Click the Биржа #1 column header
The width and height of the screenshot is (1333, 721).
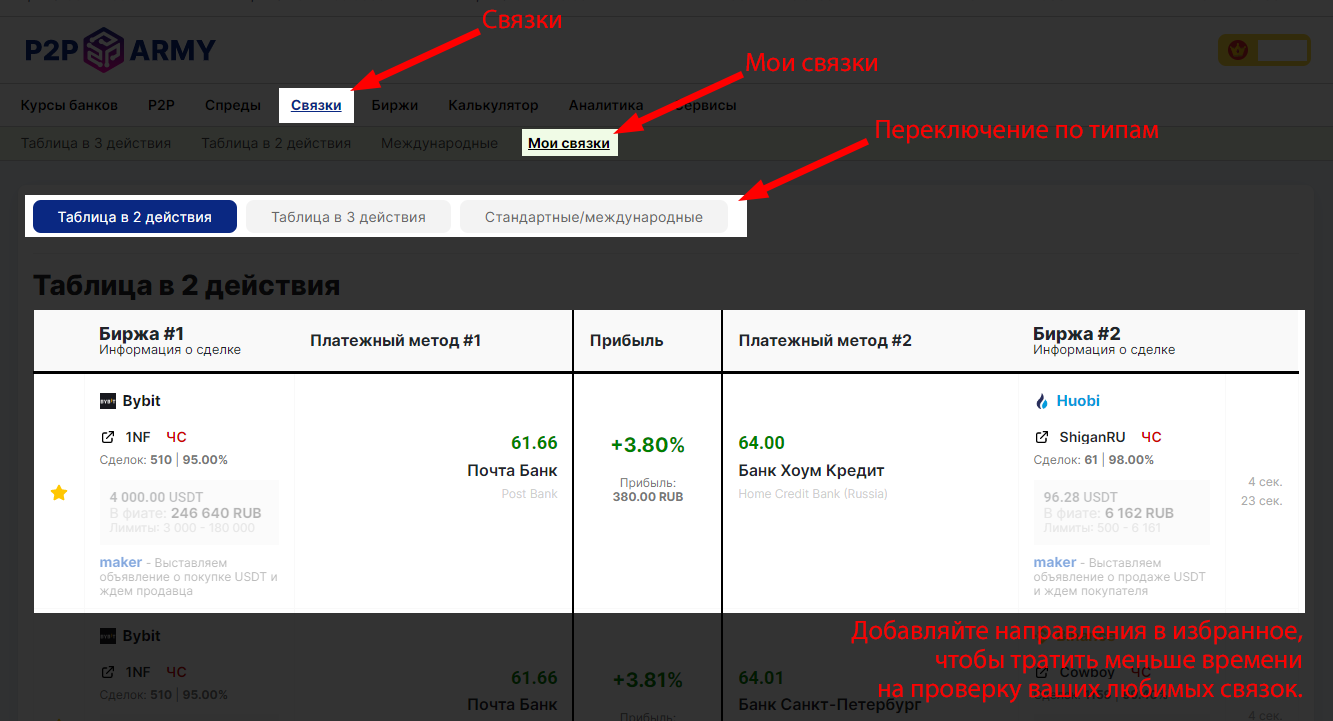coord(141,334)
